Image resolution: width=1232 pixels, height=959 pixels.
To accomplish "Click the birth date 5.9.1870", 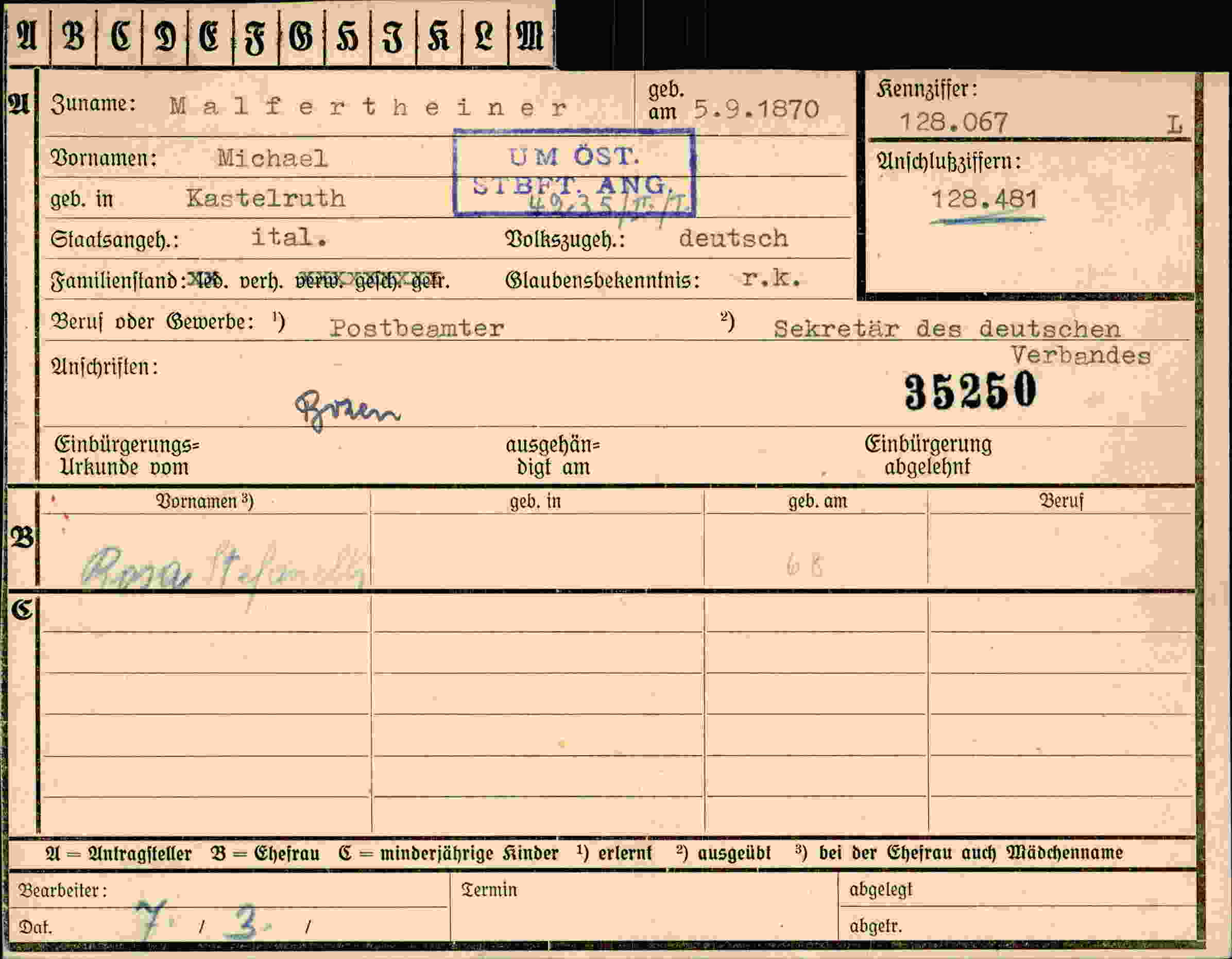I will coord(756,109).
